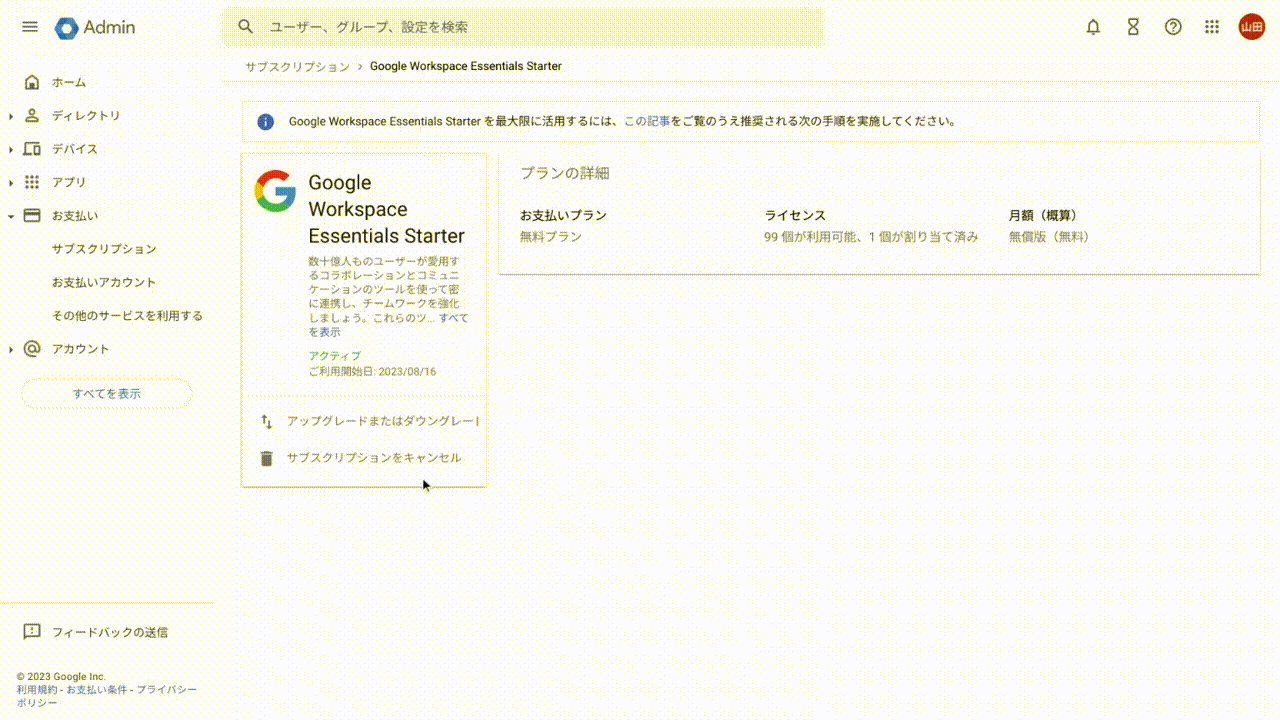Screen dimensions: 1280x720
Task: Click the ライセンス column label
Action: [795, 215]
